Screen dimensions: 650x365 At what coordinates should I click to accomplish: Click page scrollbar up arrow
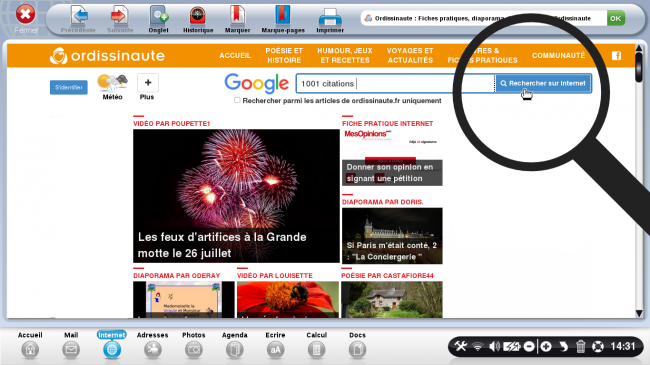(x=639, y=49)
